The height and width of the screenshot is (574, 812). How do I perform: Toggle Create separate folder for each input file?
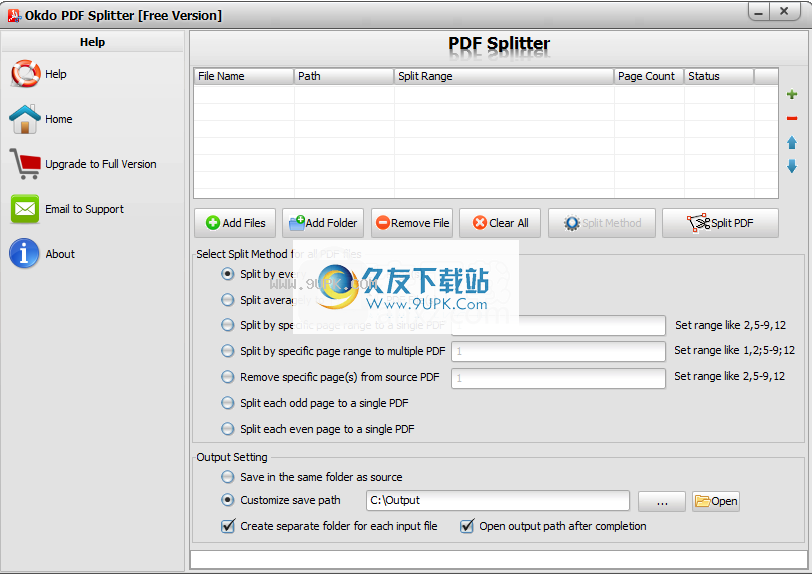(x=228, y=526)
